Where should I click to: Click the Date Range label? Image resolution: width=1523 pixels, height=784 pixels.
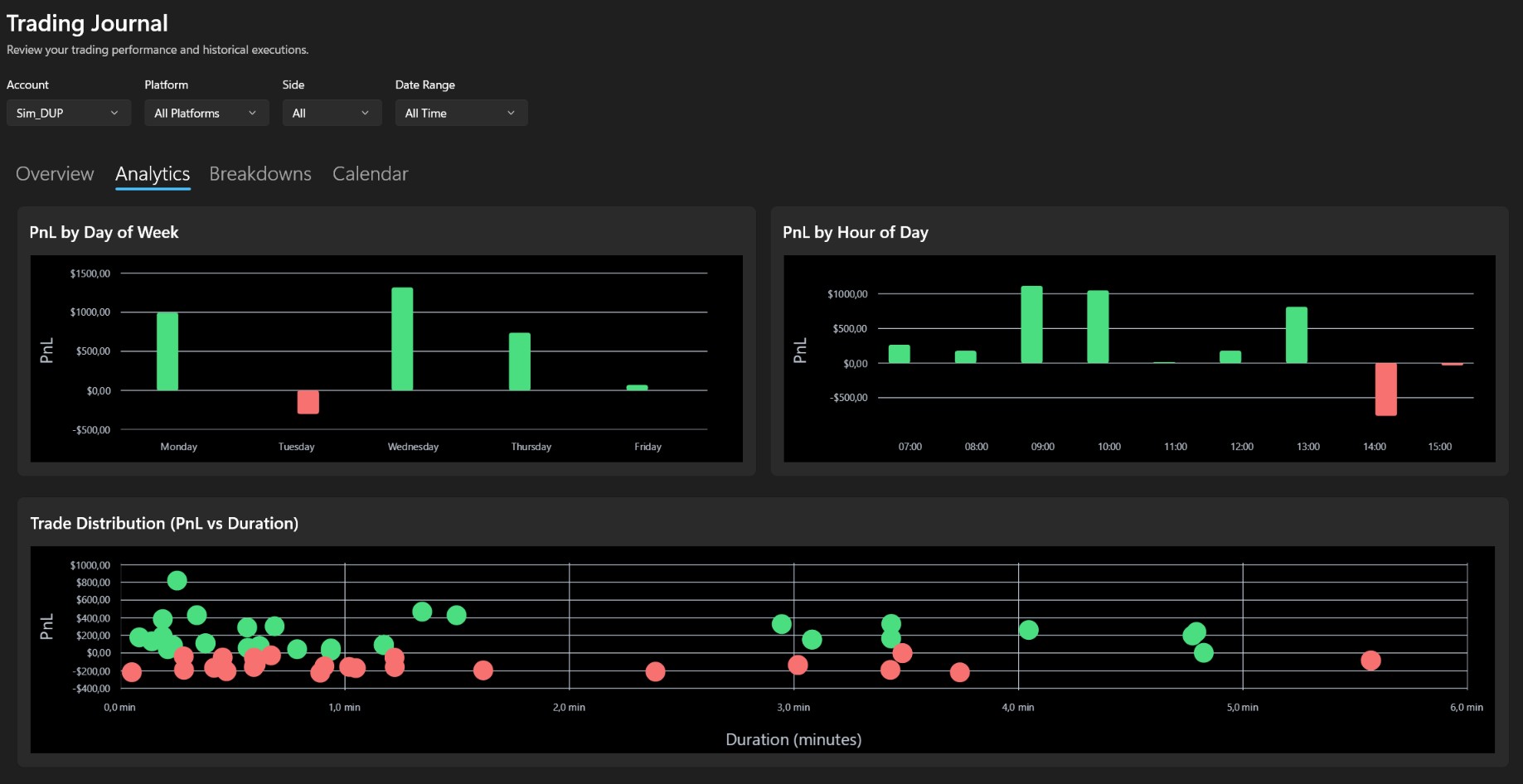425,85
